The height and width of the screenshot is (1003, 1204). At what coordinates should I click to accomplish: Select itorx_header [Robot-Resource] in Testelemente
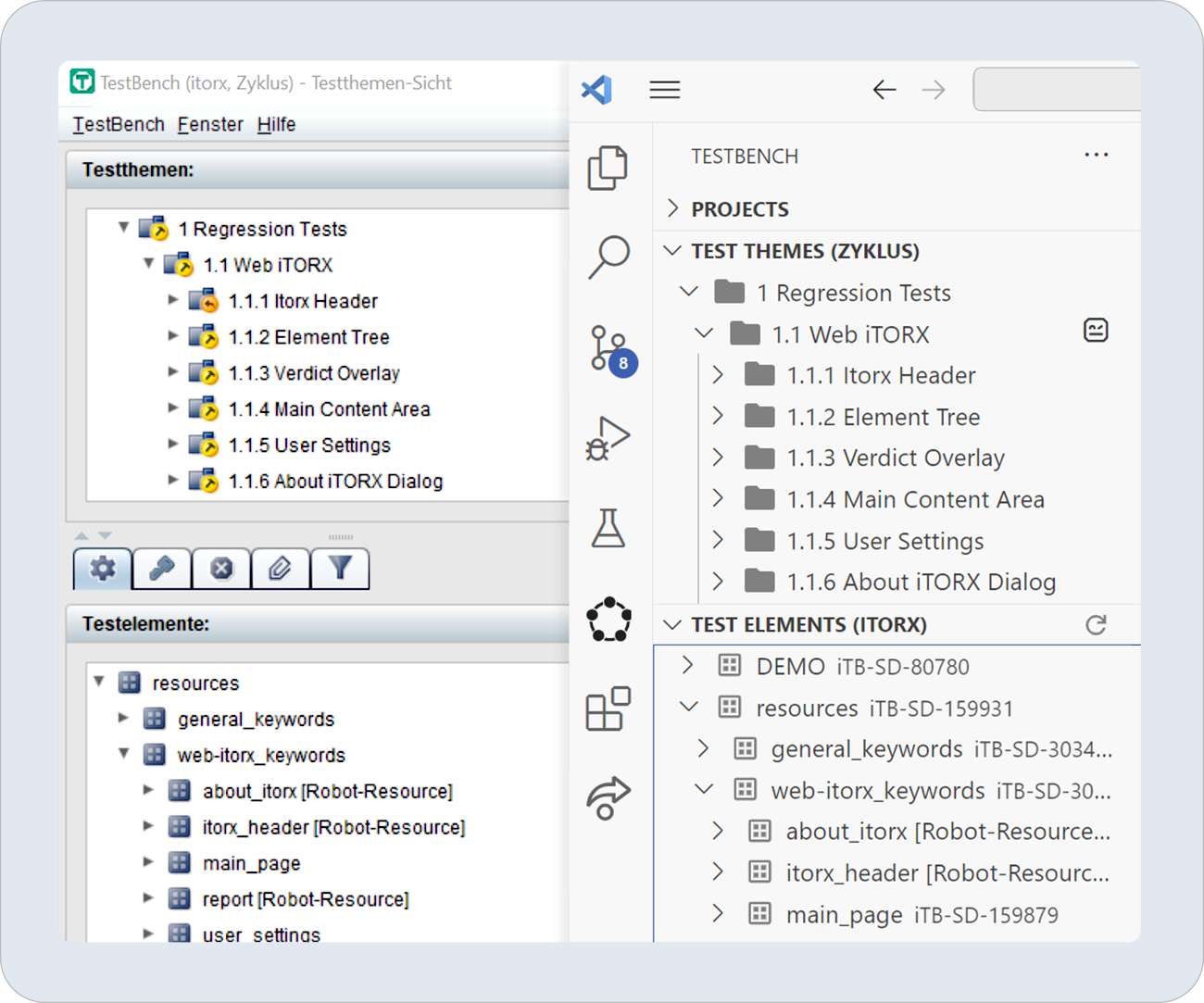pyautogui.click(x=333, y=827)
